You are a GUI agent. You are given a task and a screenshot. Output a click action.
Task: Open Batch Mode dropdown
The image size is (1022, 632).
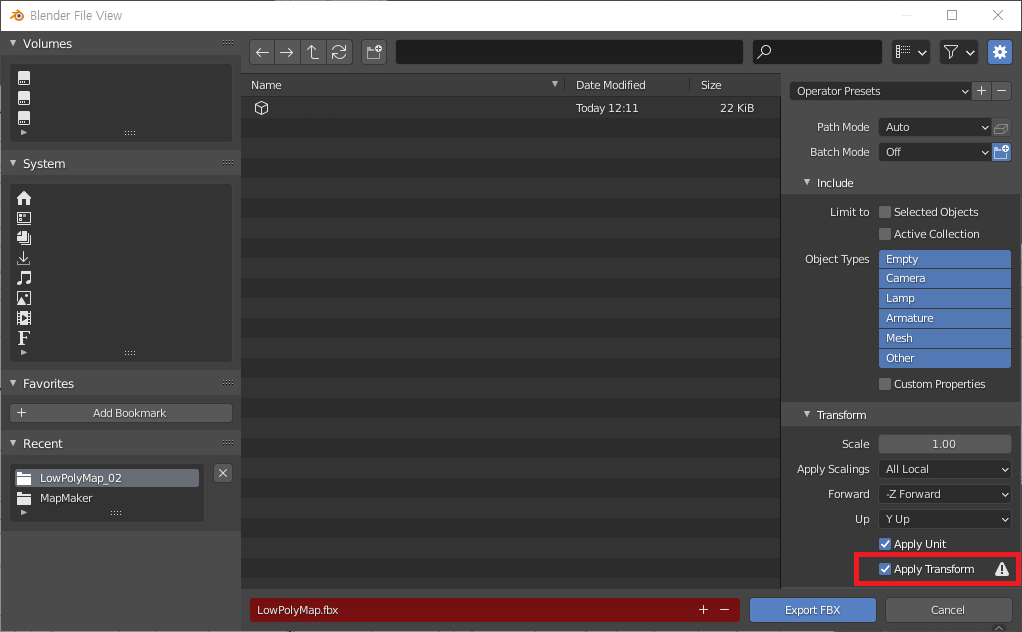click(935, 152)
